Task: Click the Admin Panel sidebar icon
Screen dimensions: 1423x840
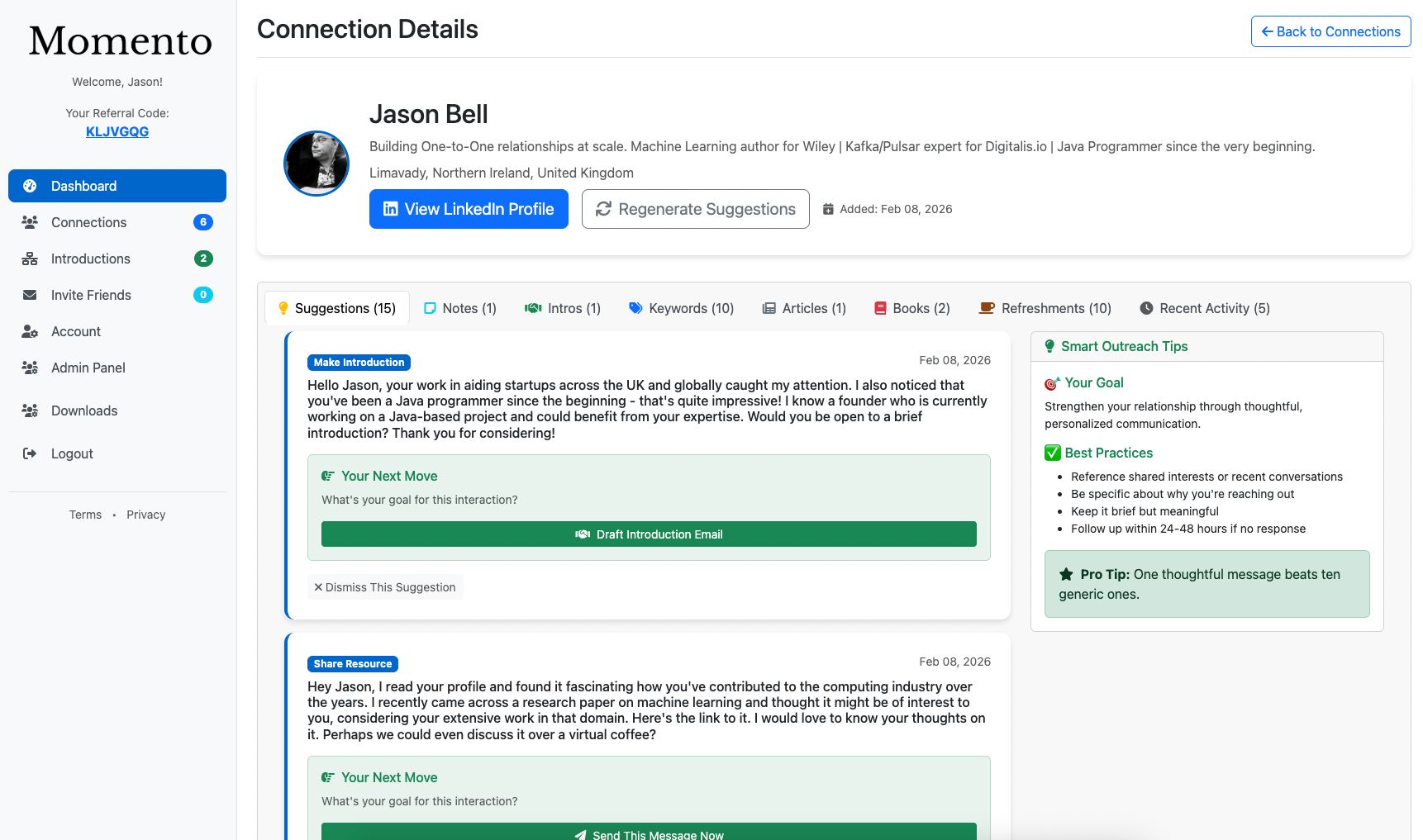Action: tap(30, 368)
